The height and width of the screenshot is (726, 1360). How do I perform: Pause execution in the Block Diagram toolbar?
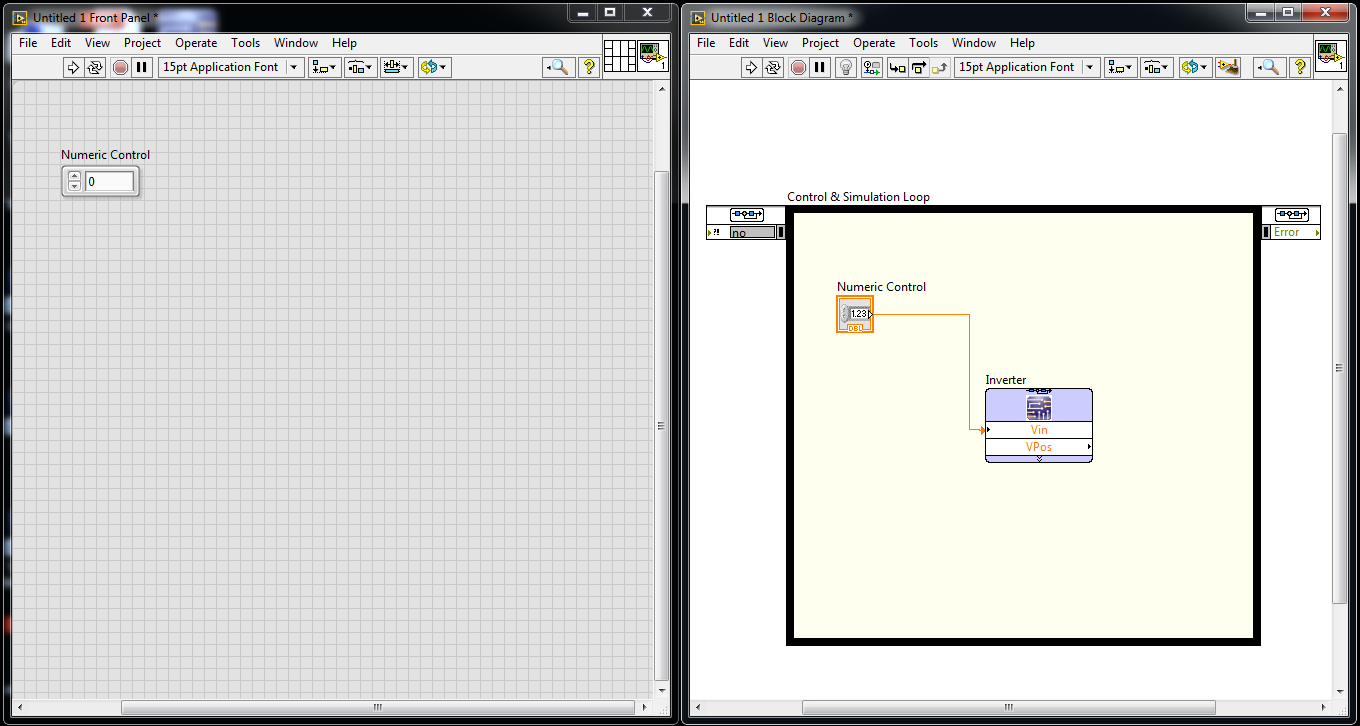(820, 67)
